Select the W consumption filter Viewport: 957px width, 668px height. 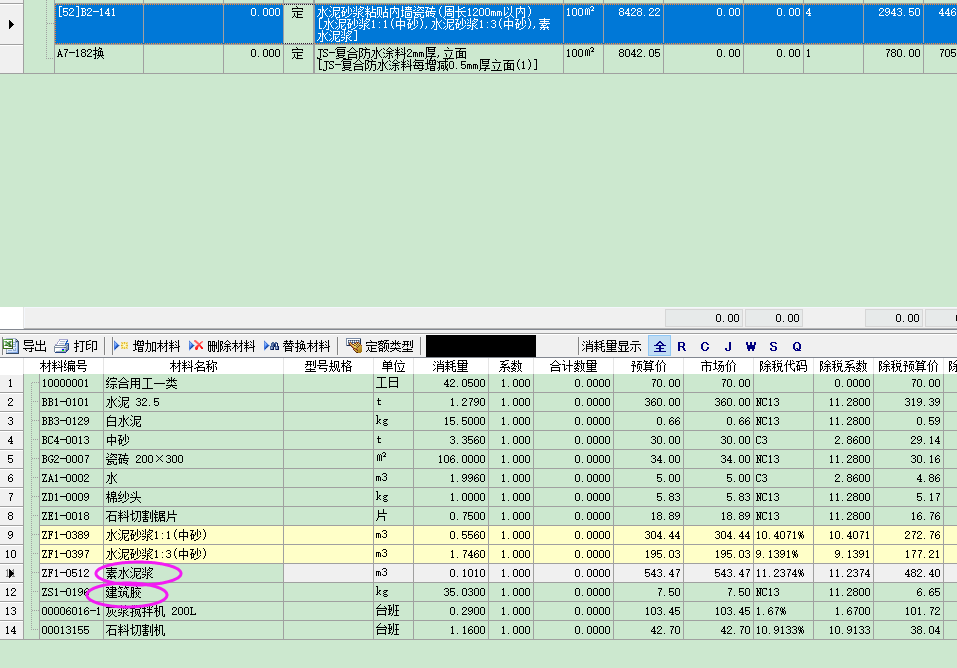(751, 346)
